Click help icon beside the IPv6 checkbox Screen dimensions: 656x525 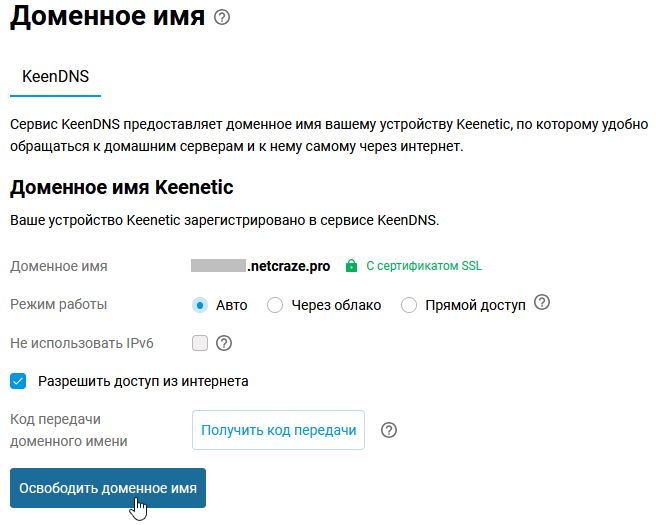[224, 343]
